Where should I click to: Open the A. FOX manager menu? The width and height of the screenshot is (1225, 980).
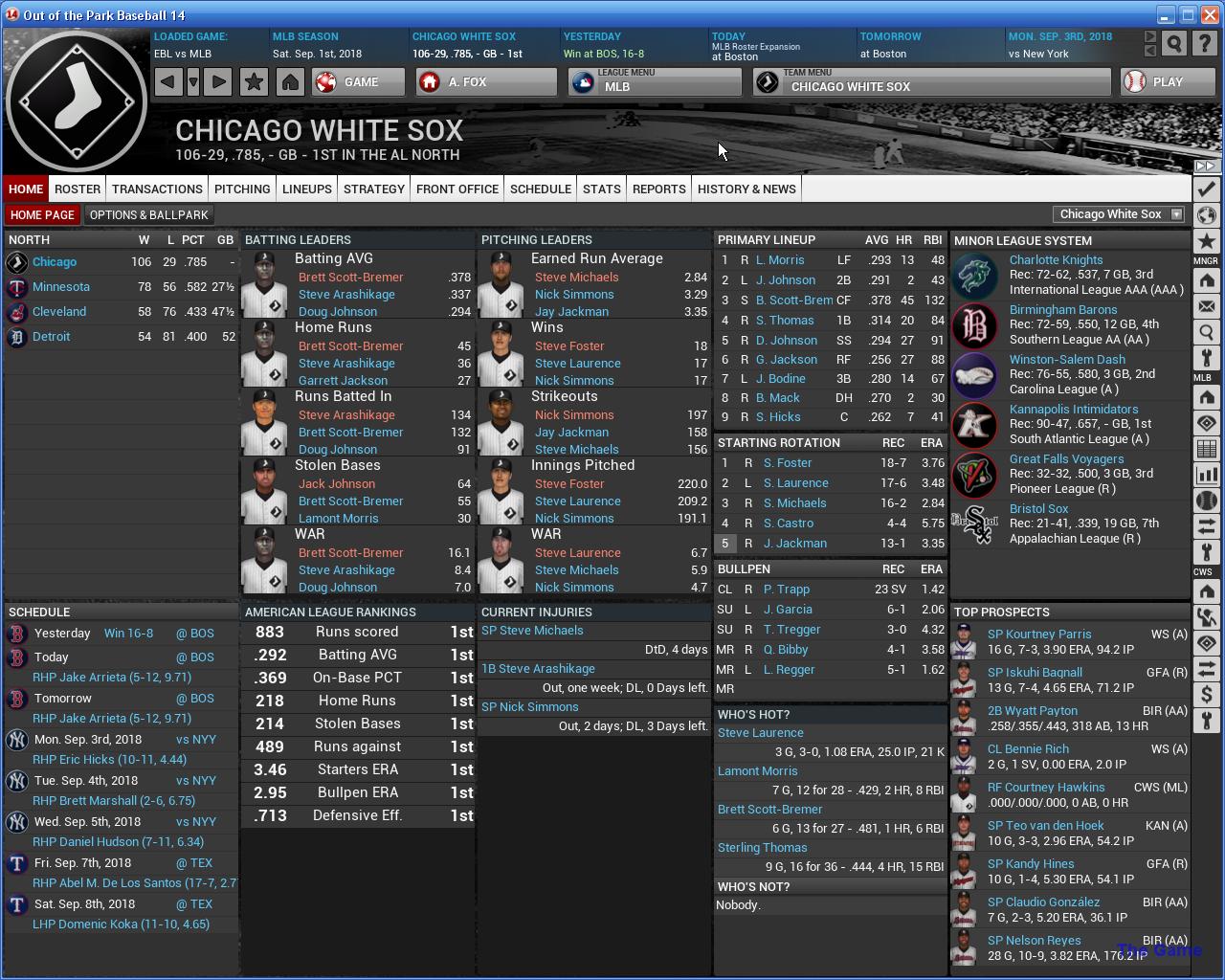486,82
